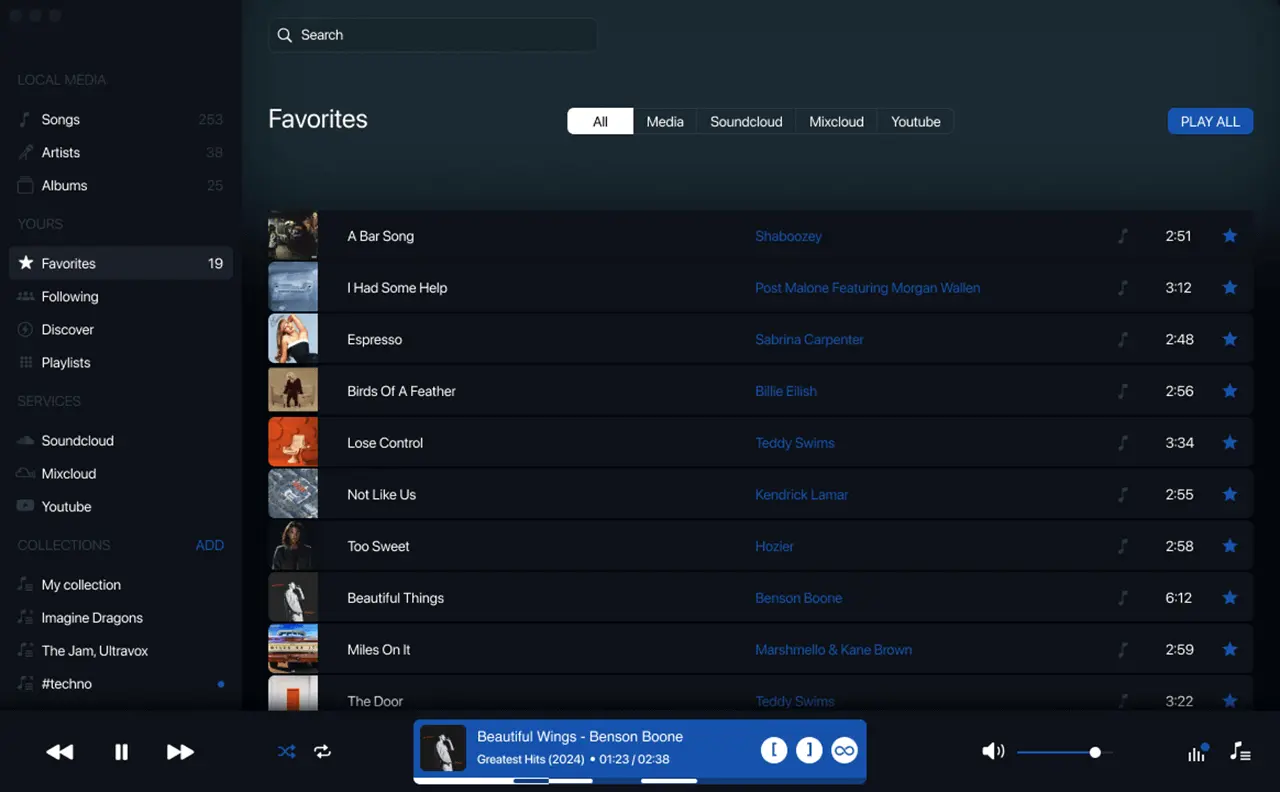The width and height of the screenshot is (1280, 792).
Task: Open Mixcloud service in sidebar
Action: click(x=121, y=473)
